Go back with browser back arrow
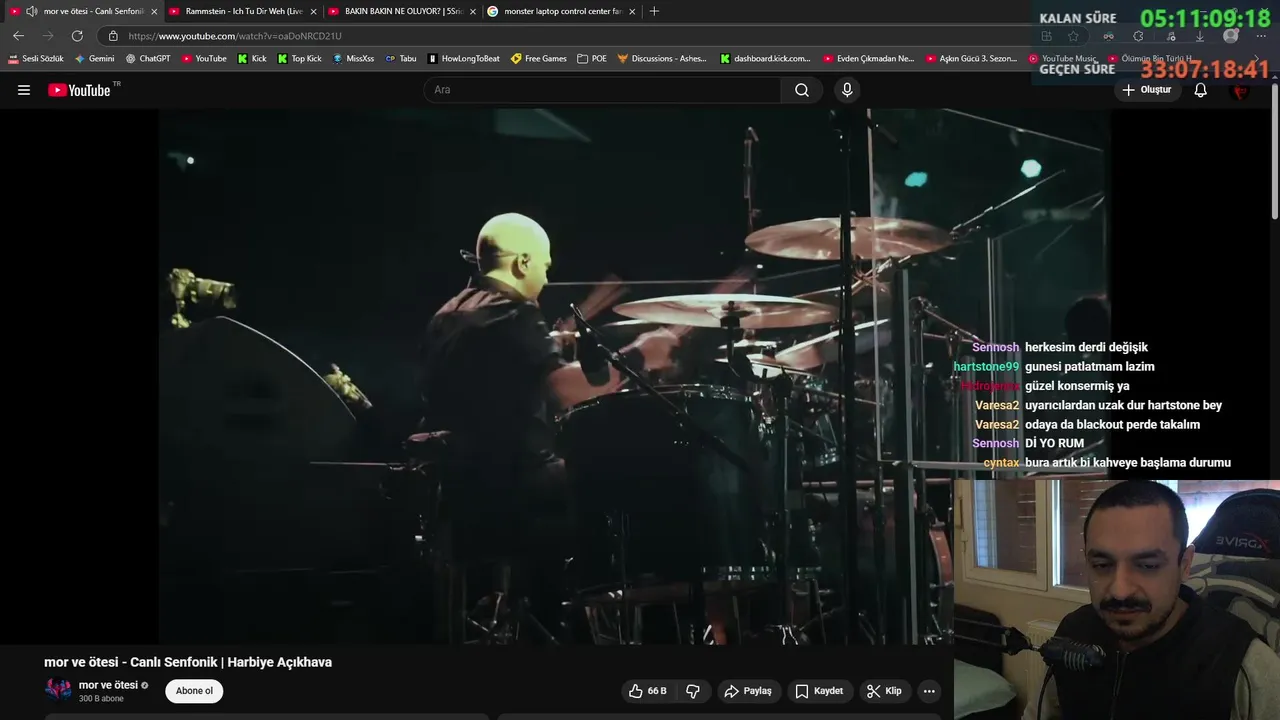This screenshot has width=1280, height=720. point(18,35)
